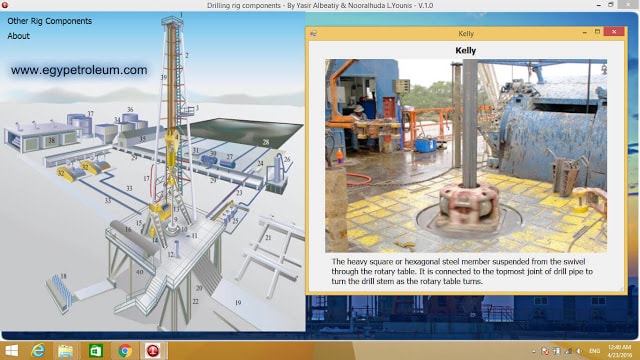Viewport: 640px width, 360px height.
Task: Click the Kelly photo in popup window
Action: click(466, 156)
